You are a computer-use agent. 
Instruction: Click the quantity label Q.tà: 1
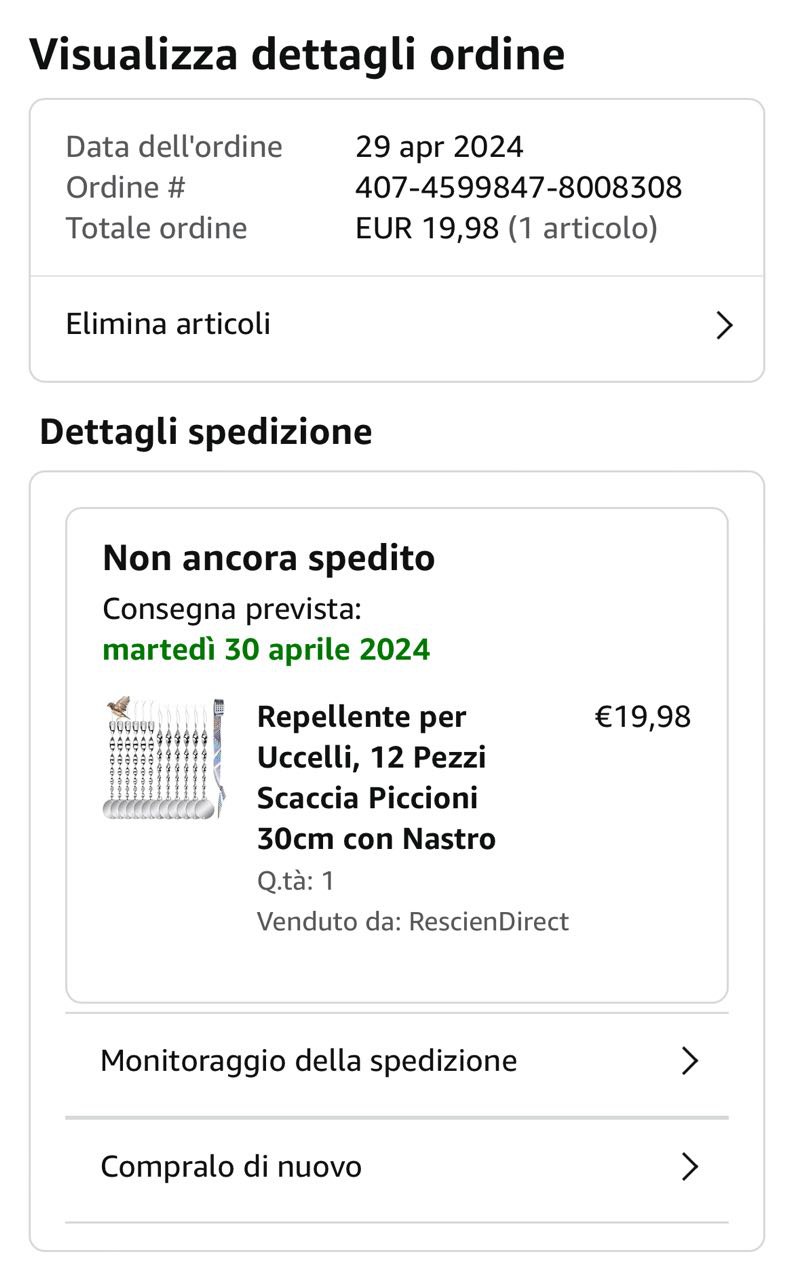point(295,880)
